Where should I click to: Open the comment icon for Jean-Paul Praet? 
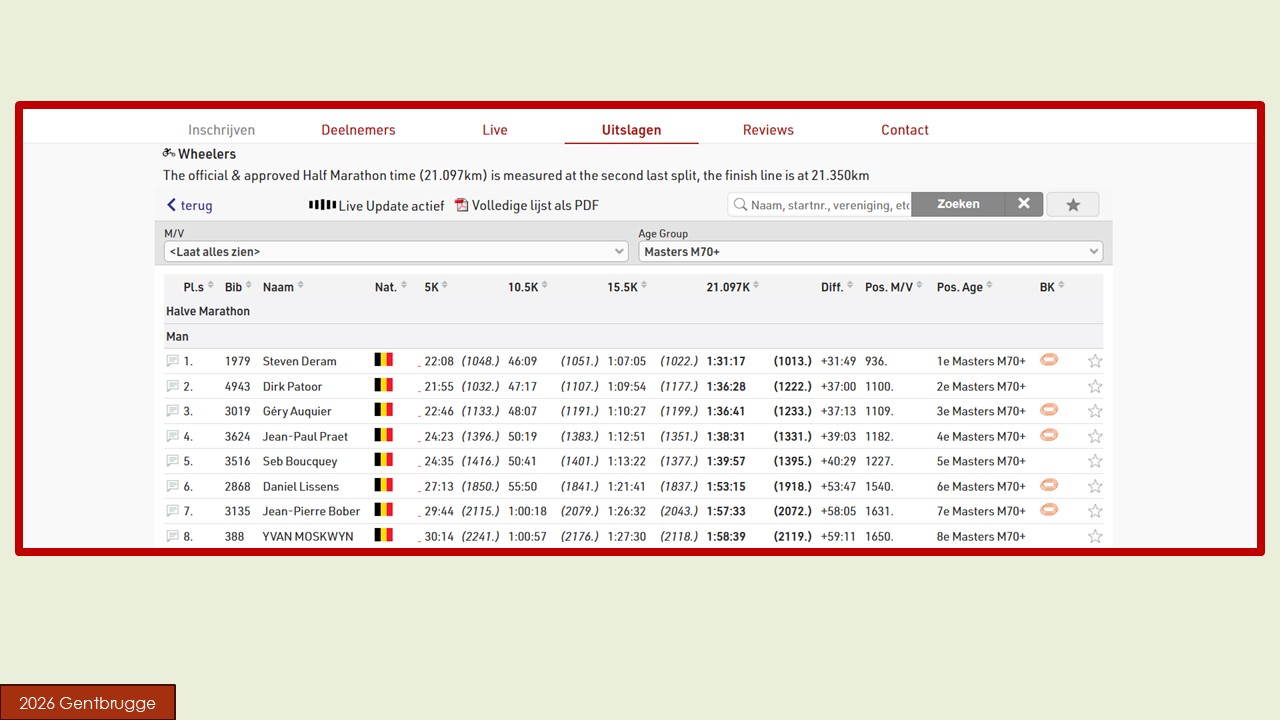(x=172, y=436)
